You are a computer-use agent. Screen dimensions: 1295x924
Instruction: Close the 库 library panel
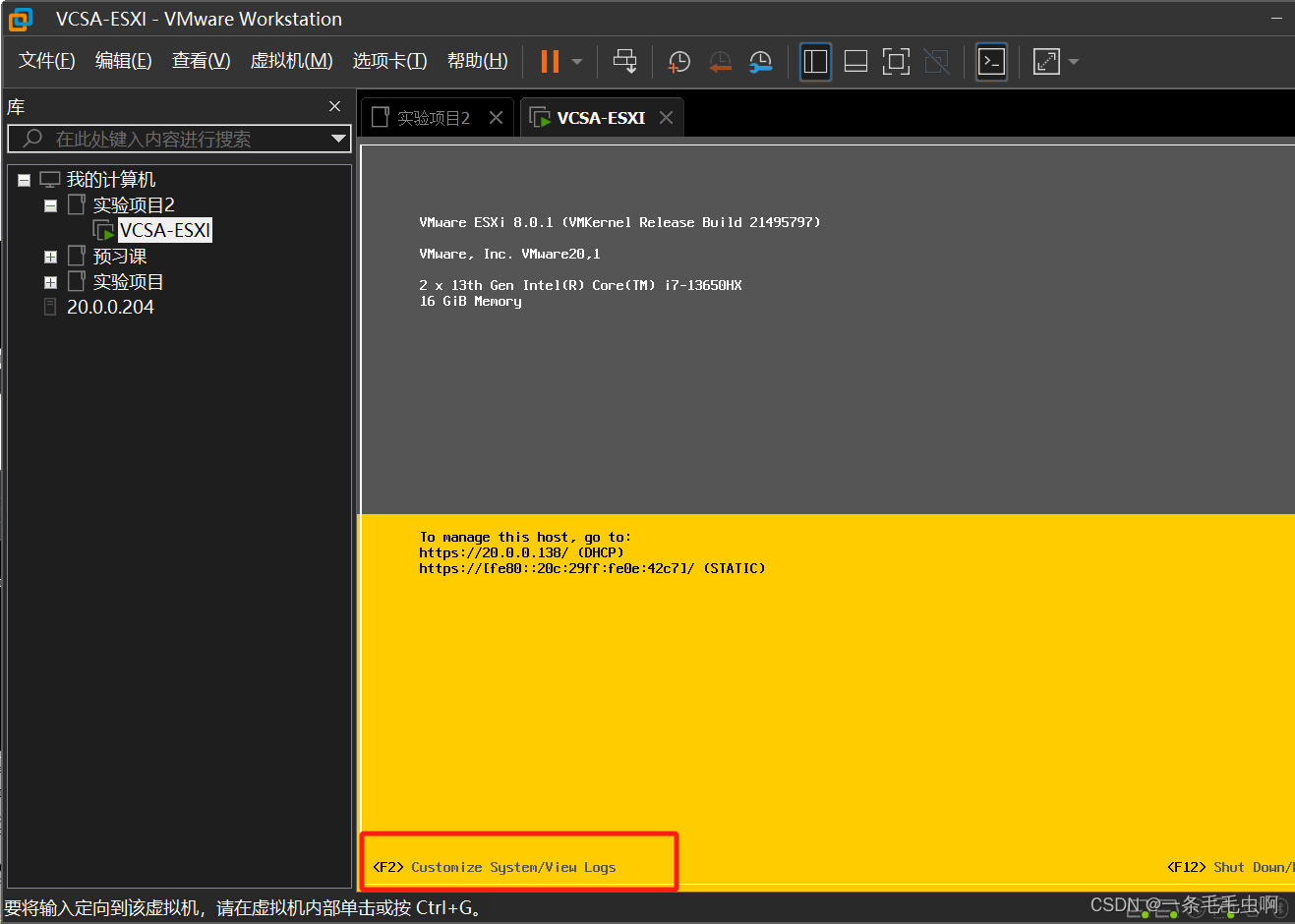pos(334,105)
